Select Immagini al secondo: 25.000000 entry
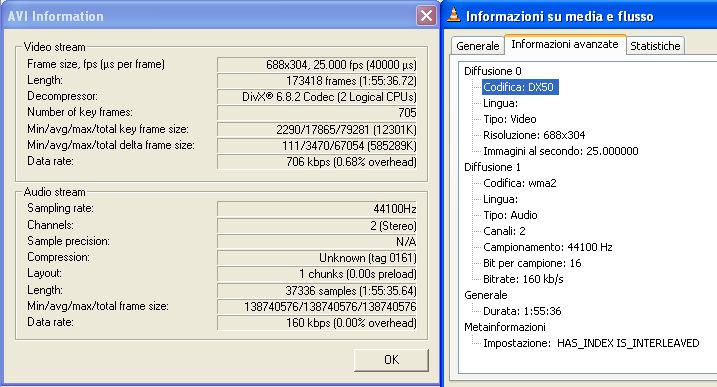The width and height of the screenshot is (717, 387). [x=561, y=151]
